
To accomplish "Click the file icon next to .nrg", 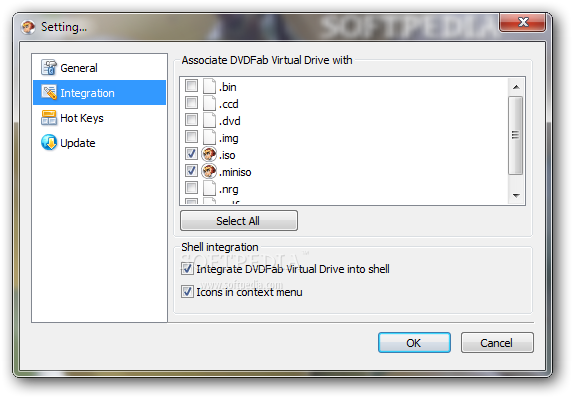I will (209, 189).
